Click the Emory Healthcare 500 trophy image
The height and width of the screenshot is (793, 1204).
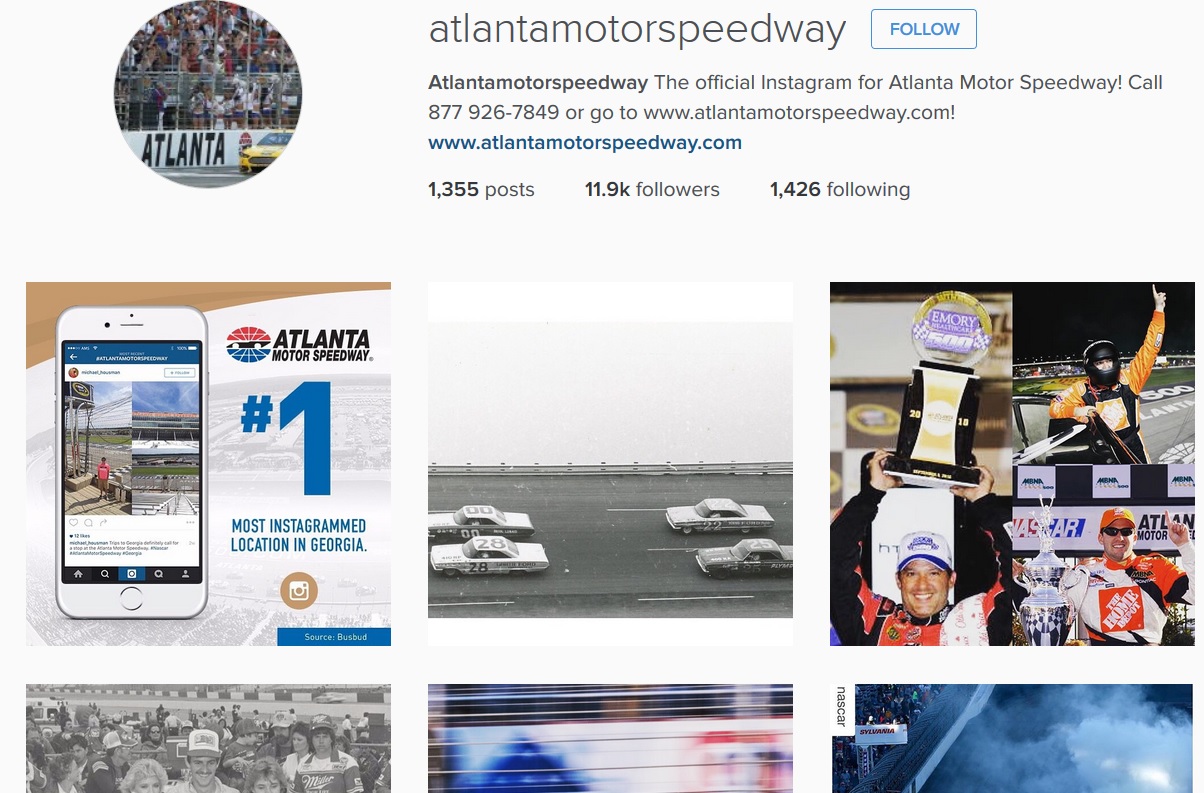(x=945, y=390)
